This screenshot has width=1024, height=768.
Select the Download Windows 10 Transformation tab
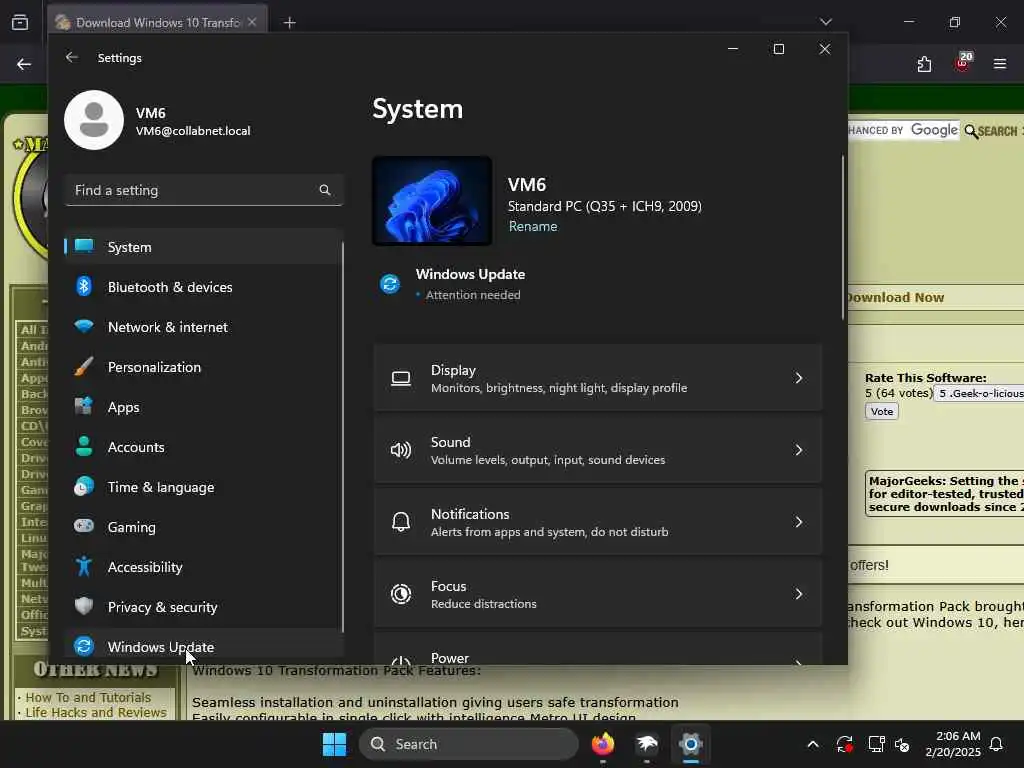(157, 22)
